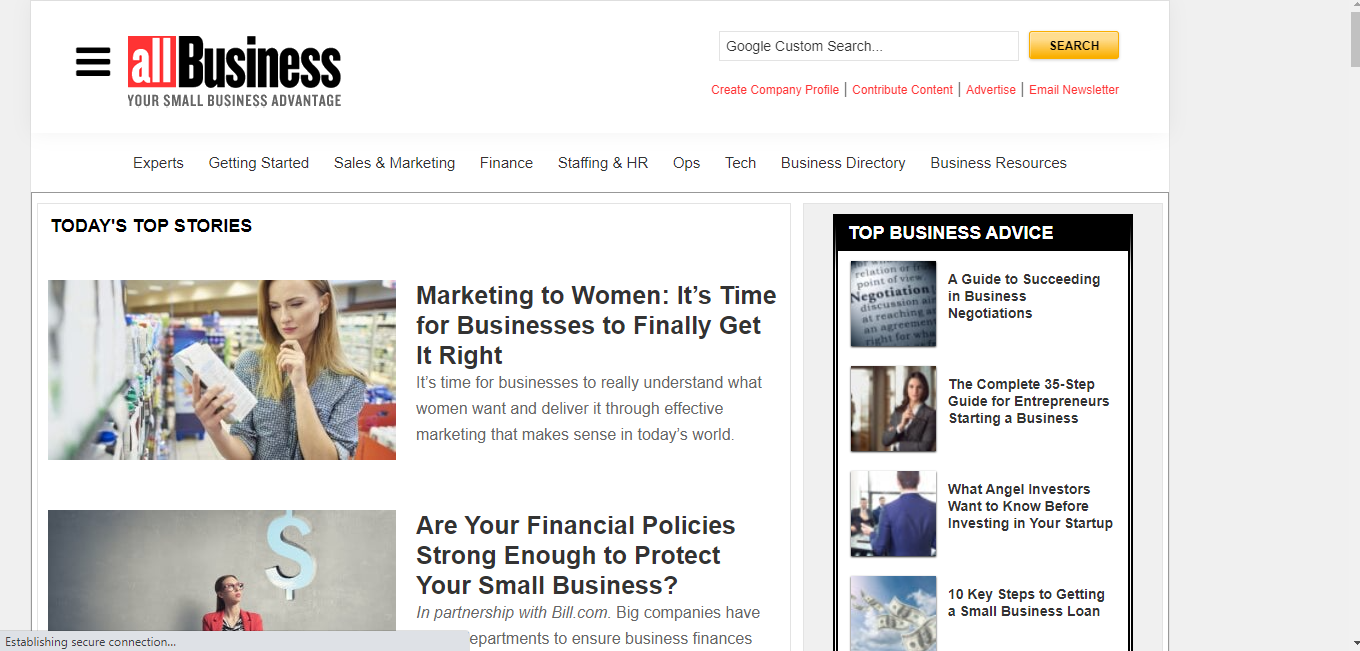Open the 35-Step Guide for Entrepreneurs
Image resolution: width=1360 pixels, height=651 pixels.
point(1029,401)
